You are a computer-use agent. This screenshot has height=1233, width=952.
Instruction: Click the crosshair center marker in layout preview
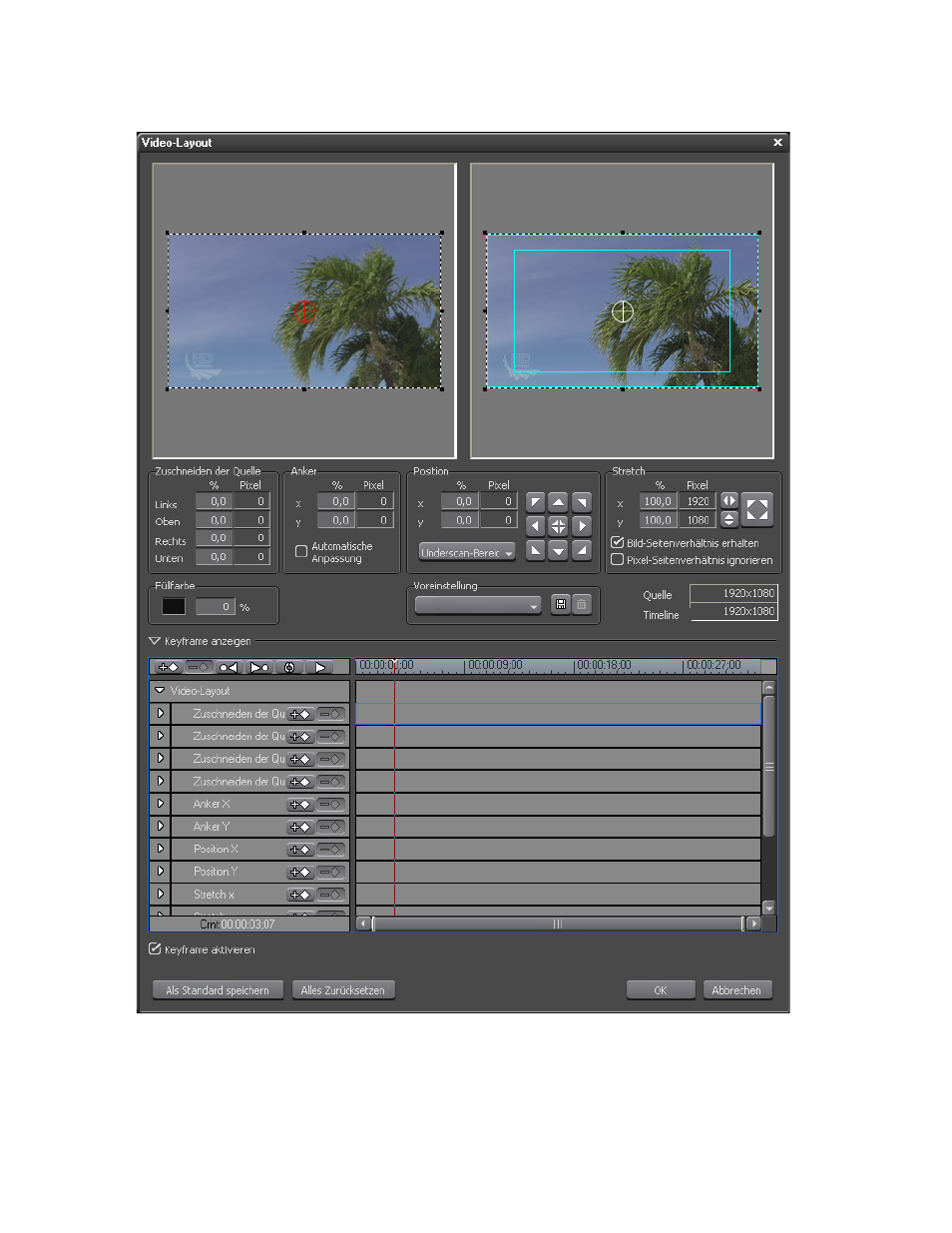(622, 311)
